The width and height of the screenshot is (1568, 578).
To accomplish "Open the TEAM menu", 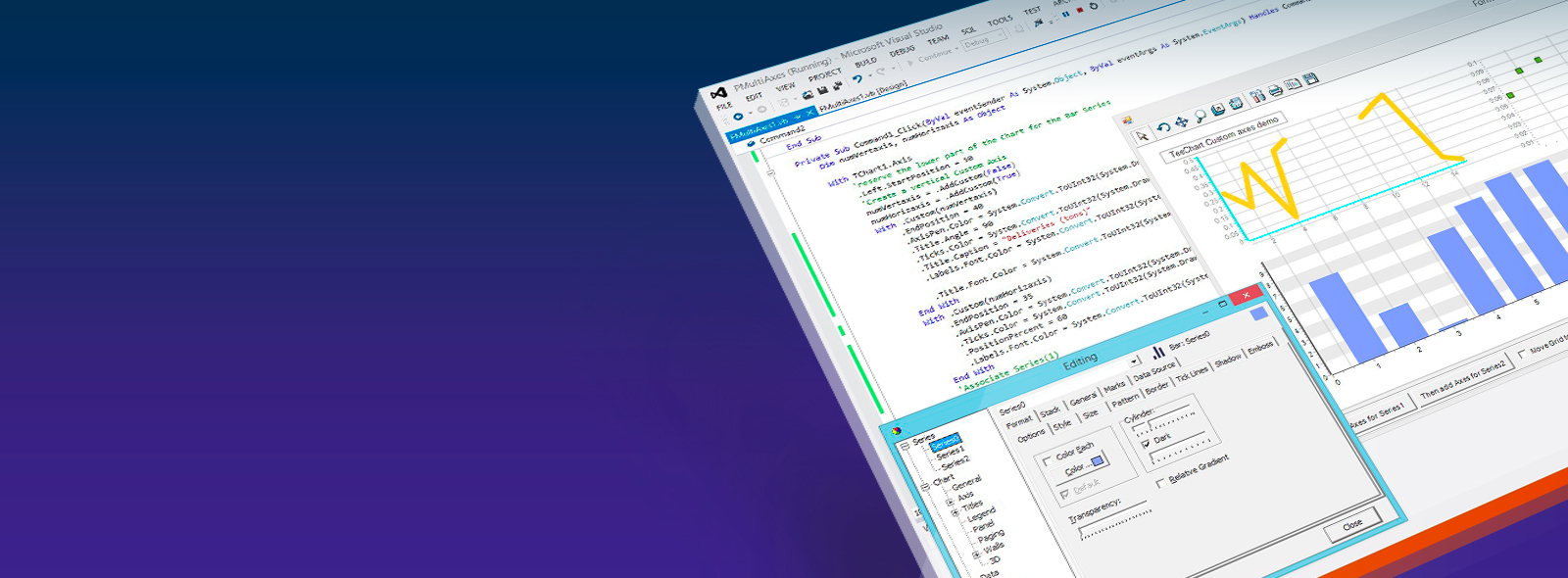I will pos(938,40).
